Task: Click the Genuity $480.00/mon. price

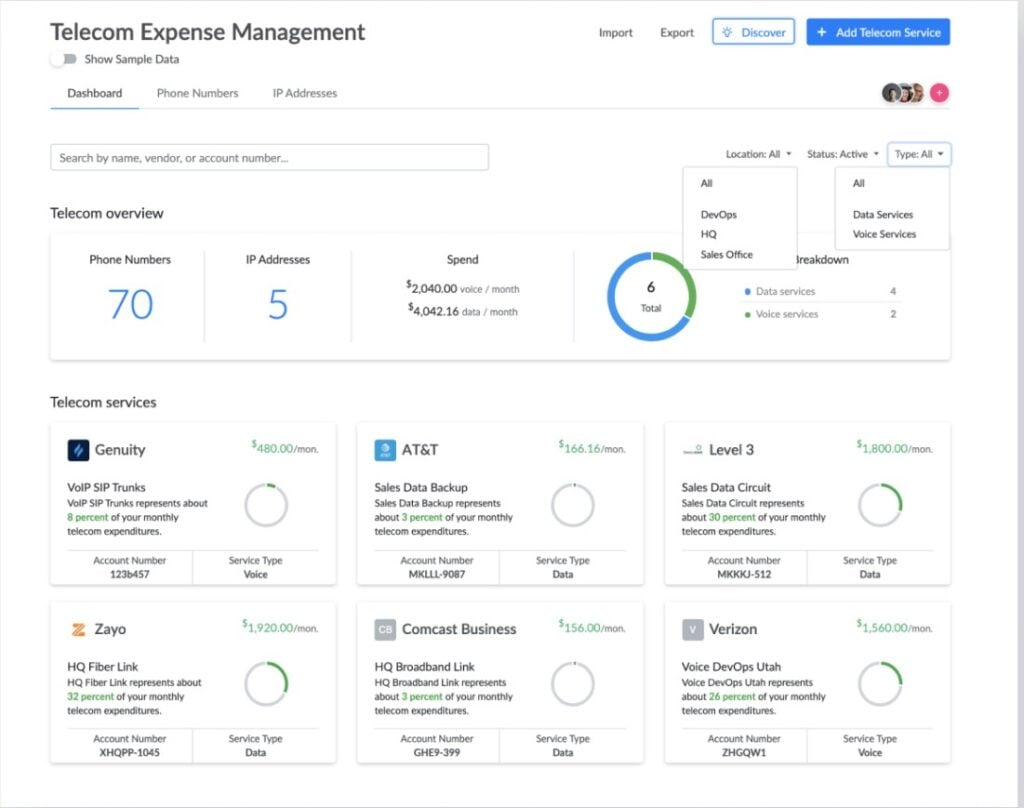Action: [285, 448]
